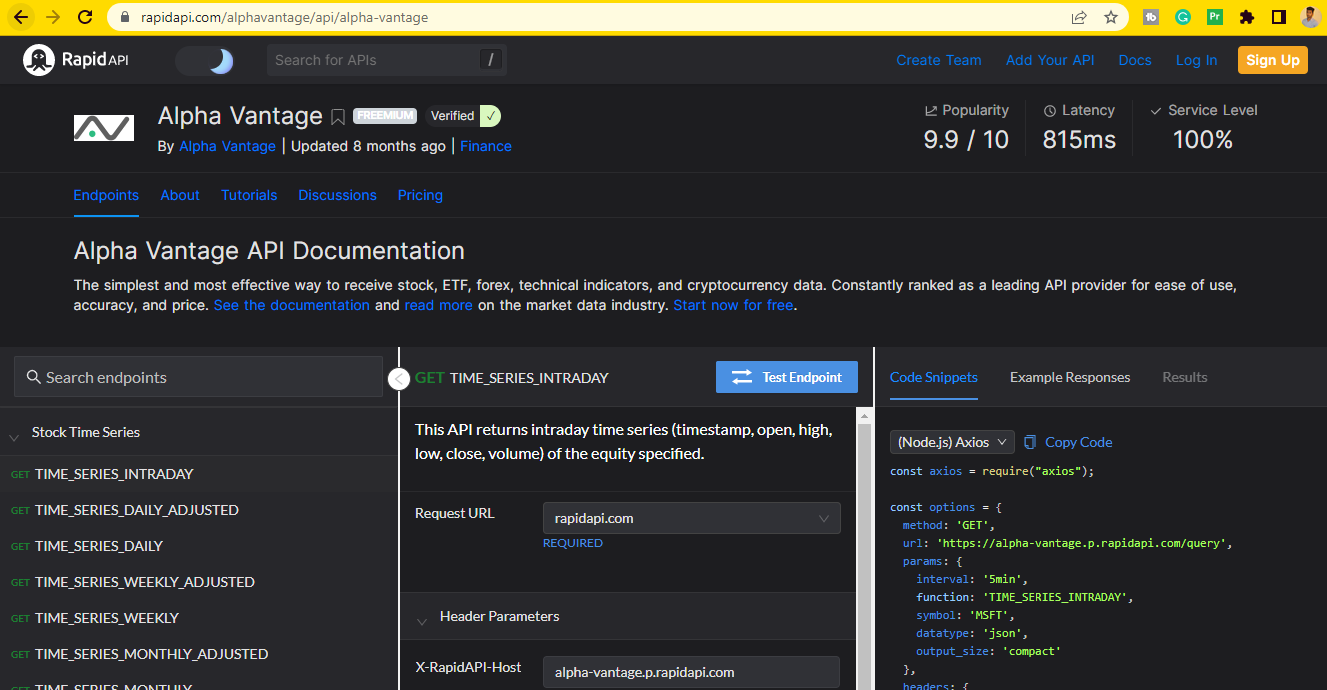Open the first gray extension icon
1327x690 pixels.
point(1151,17)
